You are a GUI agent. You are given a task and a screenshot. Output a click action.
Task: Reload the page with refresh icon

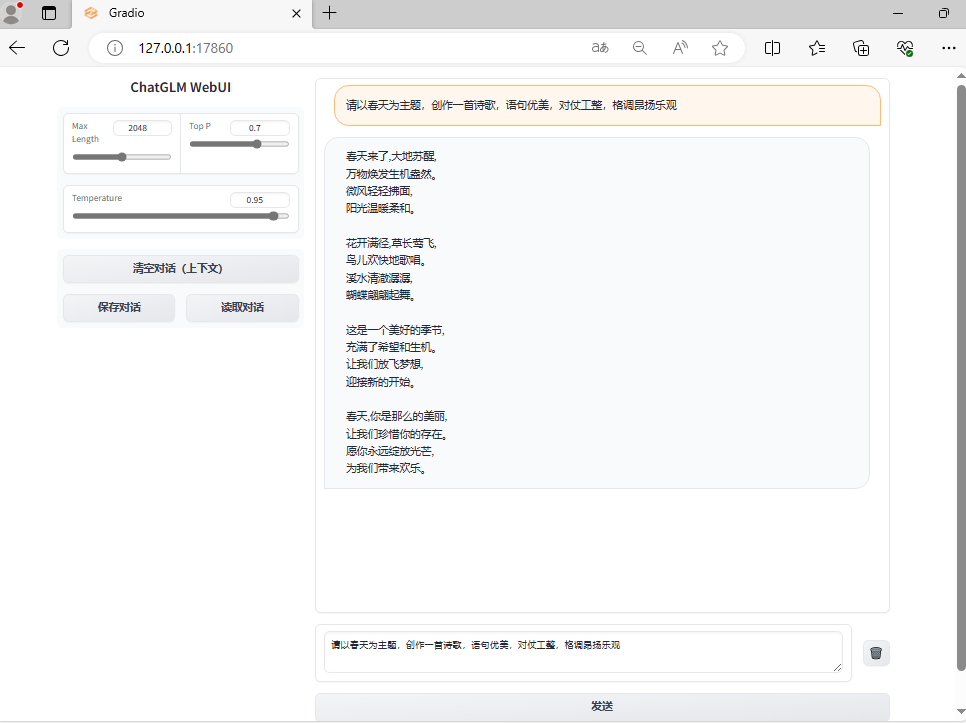coord(61,48)
